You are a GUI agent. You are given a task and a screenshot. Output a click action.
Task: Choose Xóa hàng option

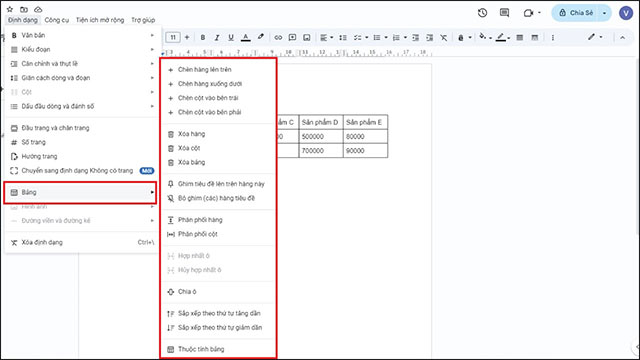pyautogui.click(x=218, y=134)
